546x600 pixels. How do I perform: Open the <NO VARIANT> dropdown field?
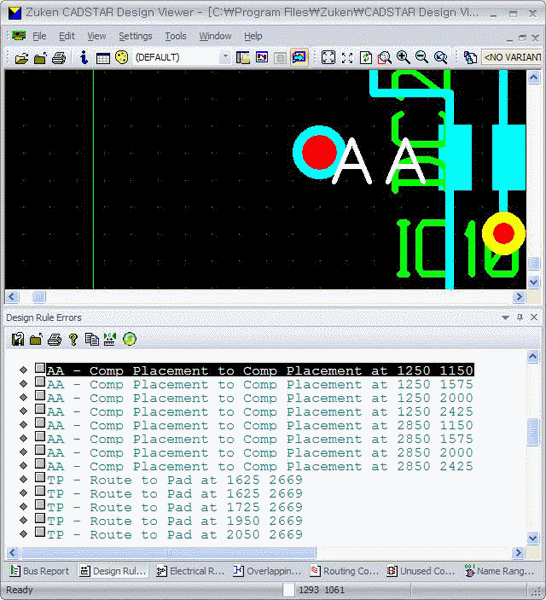[512, 58]
